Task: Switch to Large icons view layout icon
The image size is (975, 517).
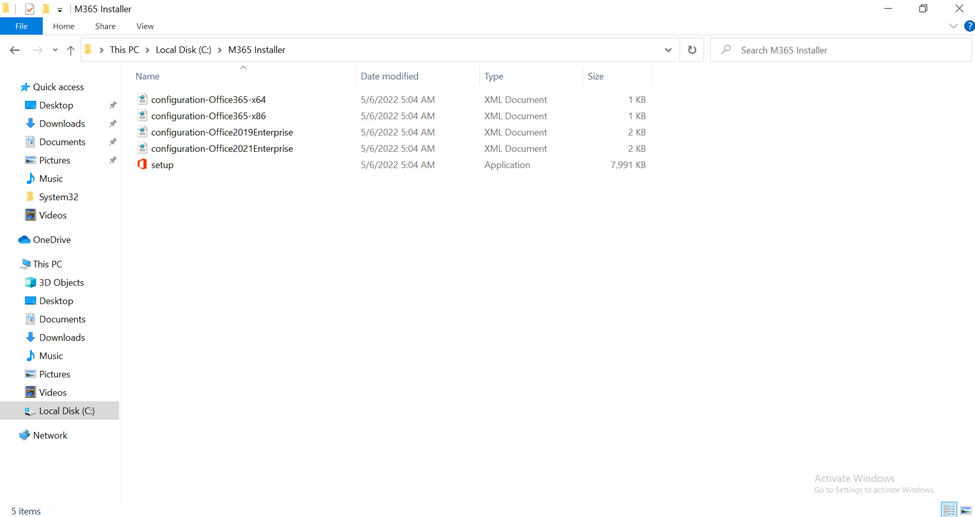Action: [966, 510]
